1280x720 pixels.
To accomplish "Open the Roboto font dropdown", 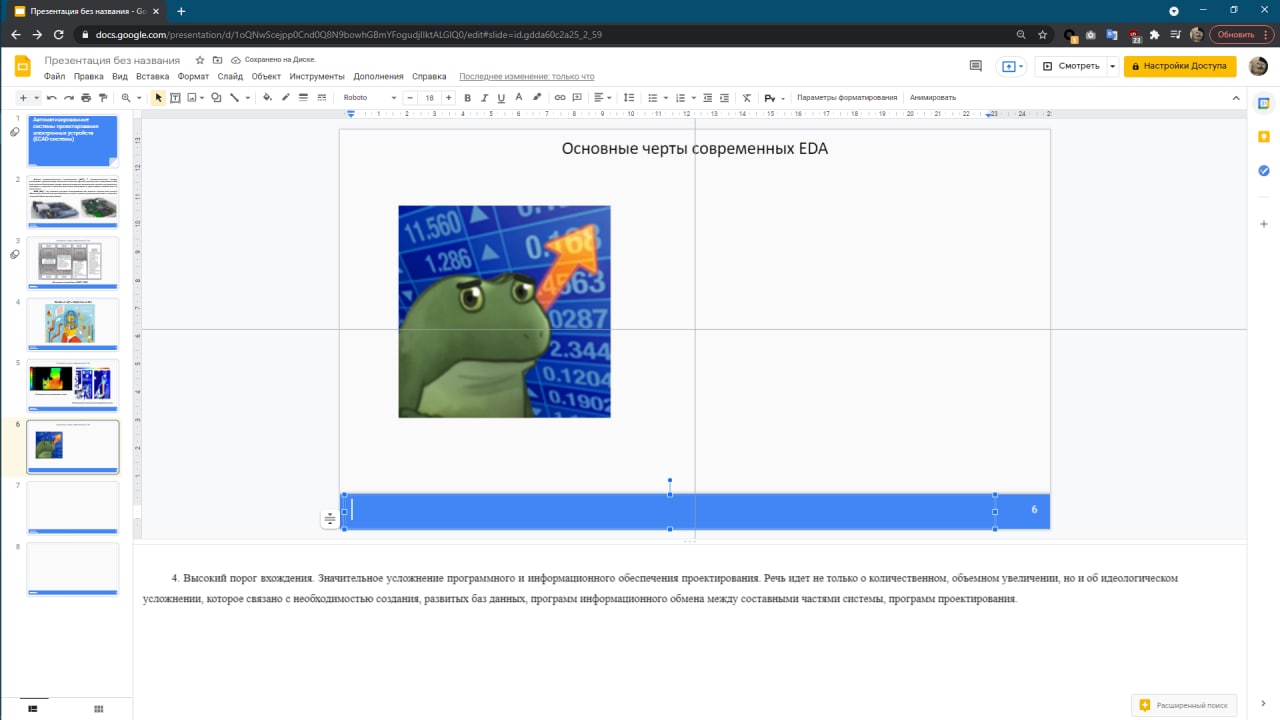I will point(368,98).
